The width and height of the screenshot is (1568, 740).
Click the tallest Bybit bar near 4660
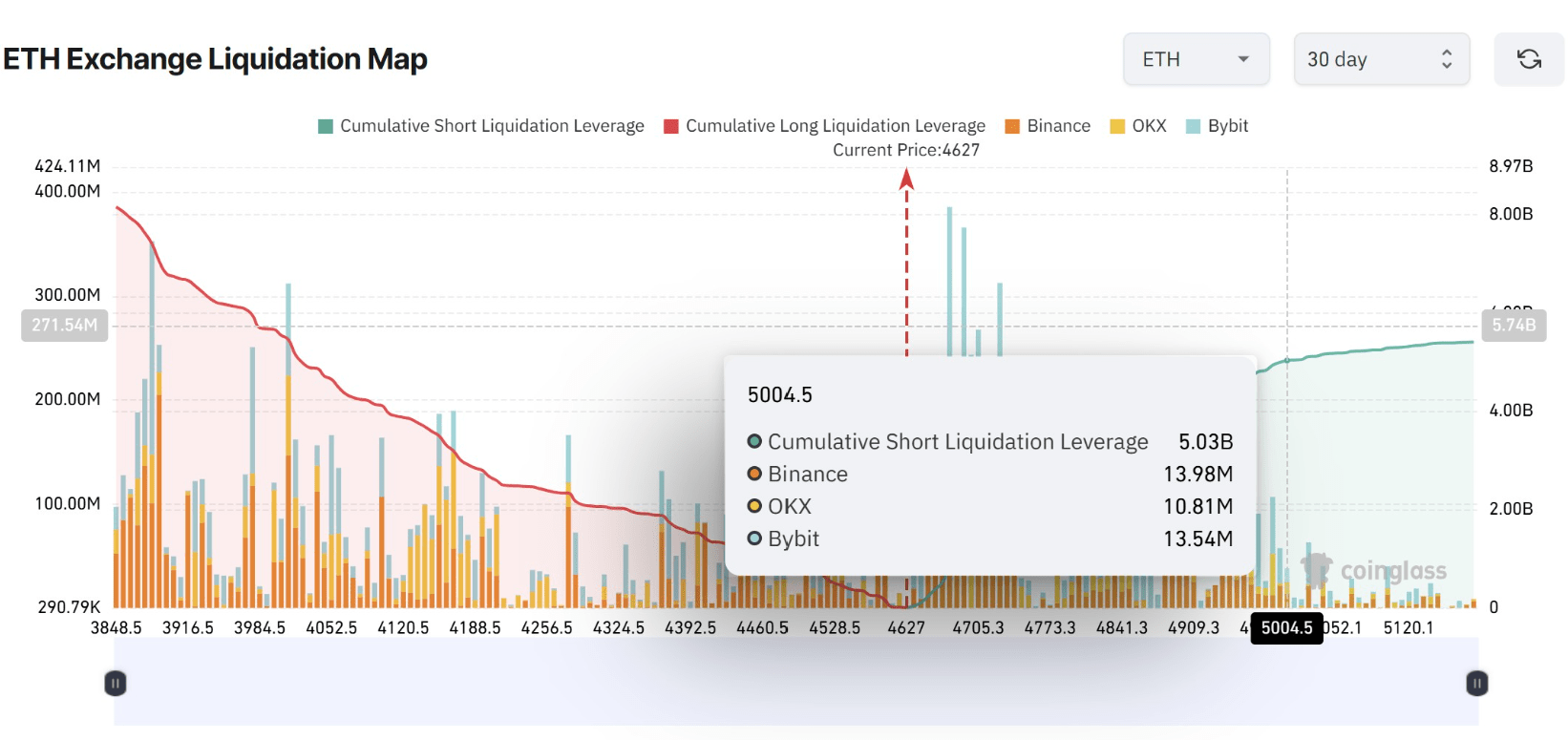pos(949,282)
